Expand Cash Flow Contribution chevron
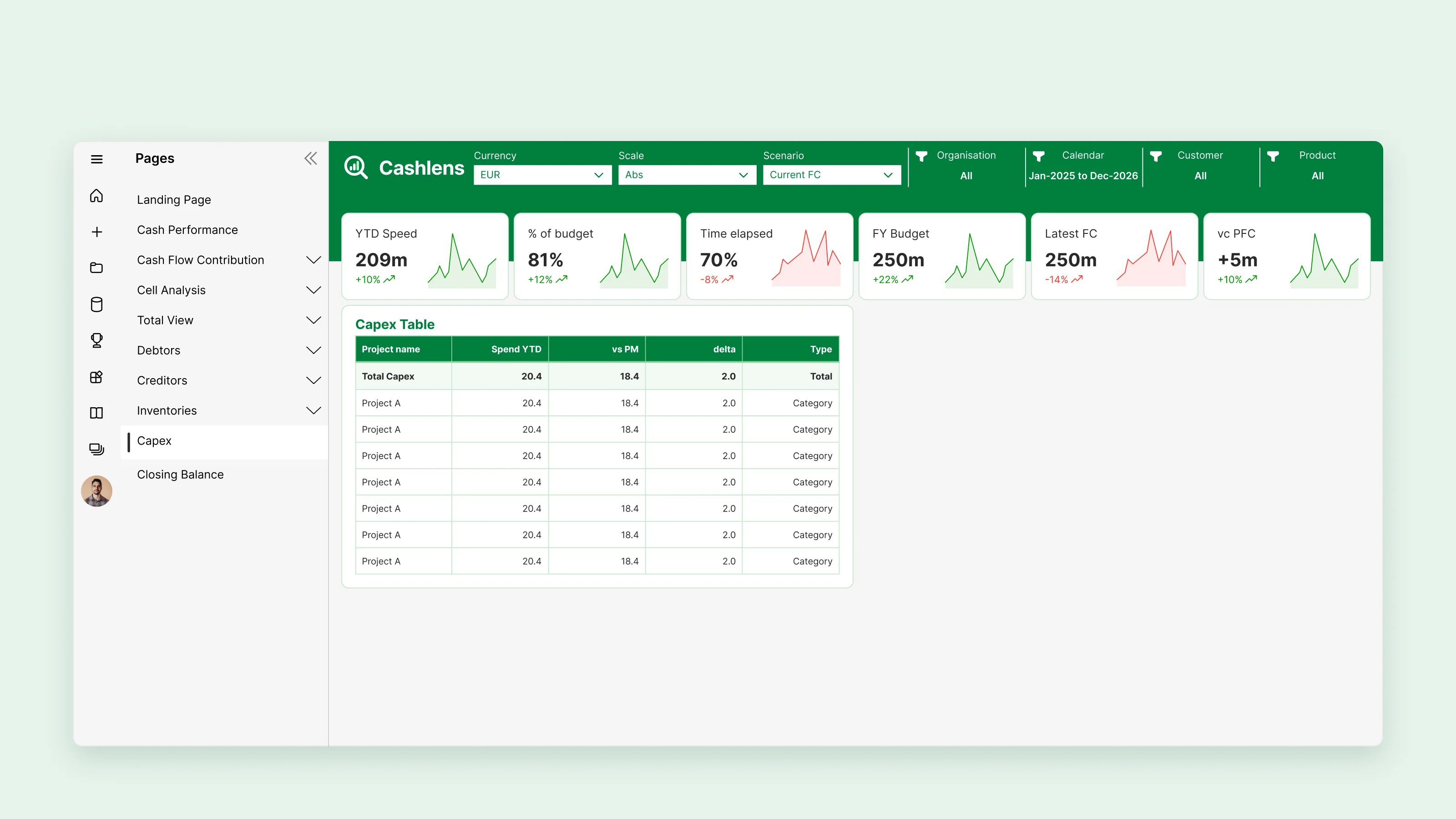The image size is (1456, 819). click(x=313, y=260)
